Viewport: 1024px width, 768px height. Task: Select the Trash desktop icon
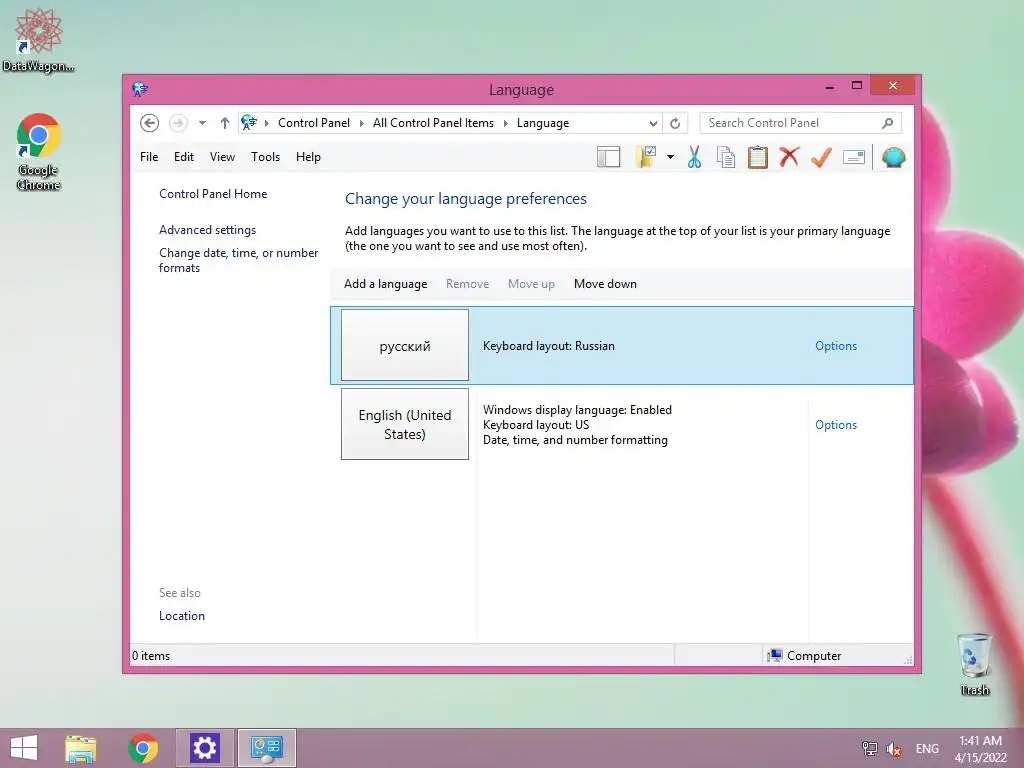click(974, 665)
